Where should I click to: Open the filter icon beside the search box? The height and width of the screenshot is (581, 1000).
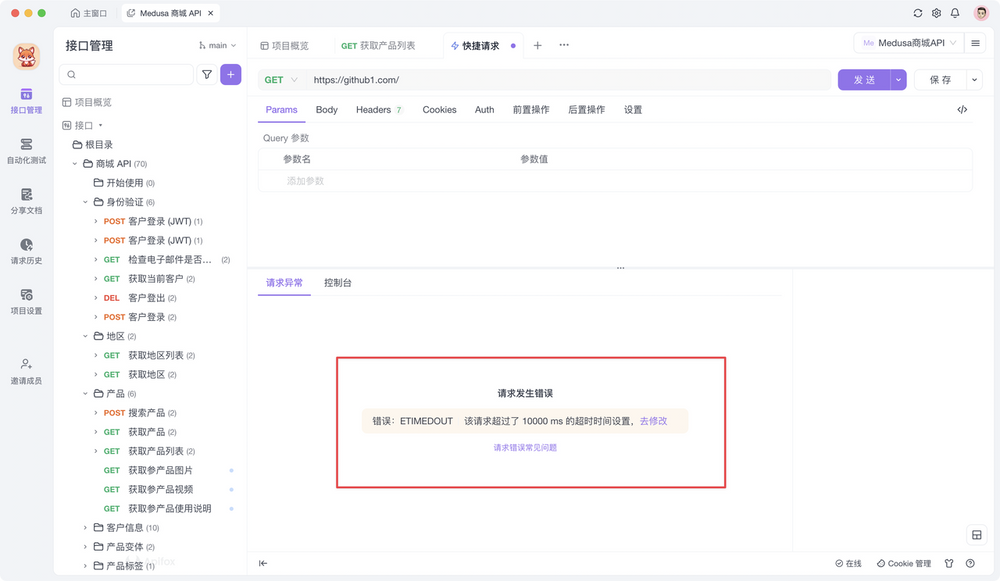click(x=208, y=75)
